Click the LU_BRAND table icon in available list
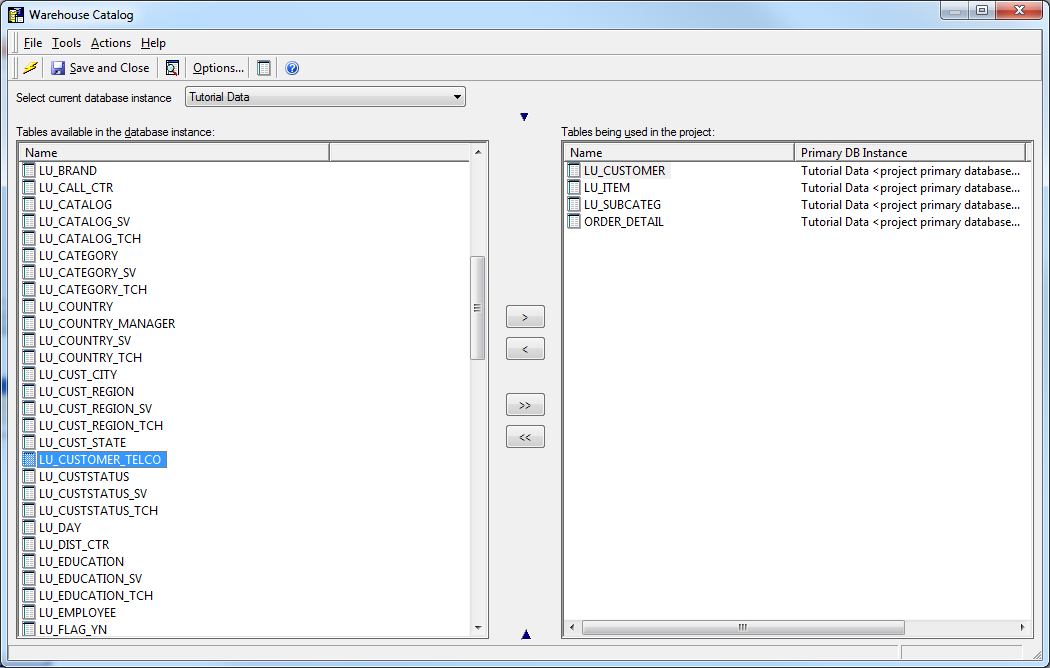 pos(29,171)
